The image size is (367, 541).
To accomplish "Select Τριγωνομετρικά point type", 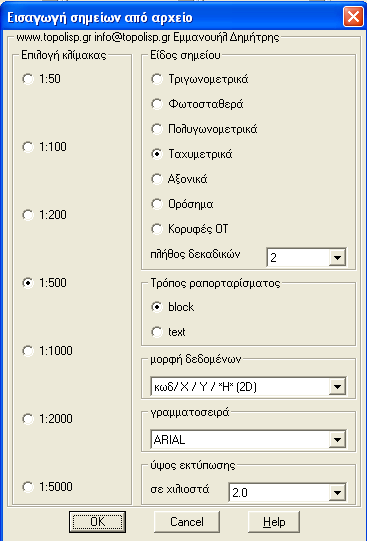I will (x=157, y=79).
